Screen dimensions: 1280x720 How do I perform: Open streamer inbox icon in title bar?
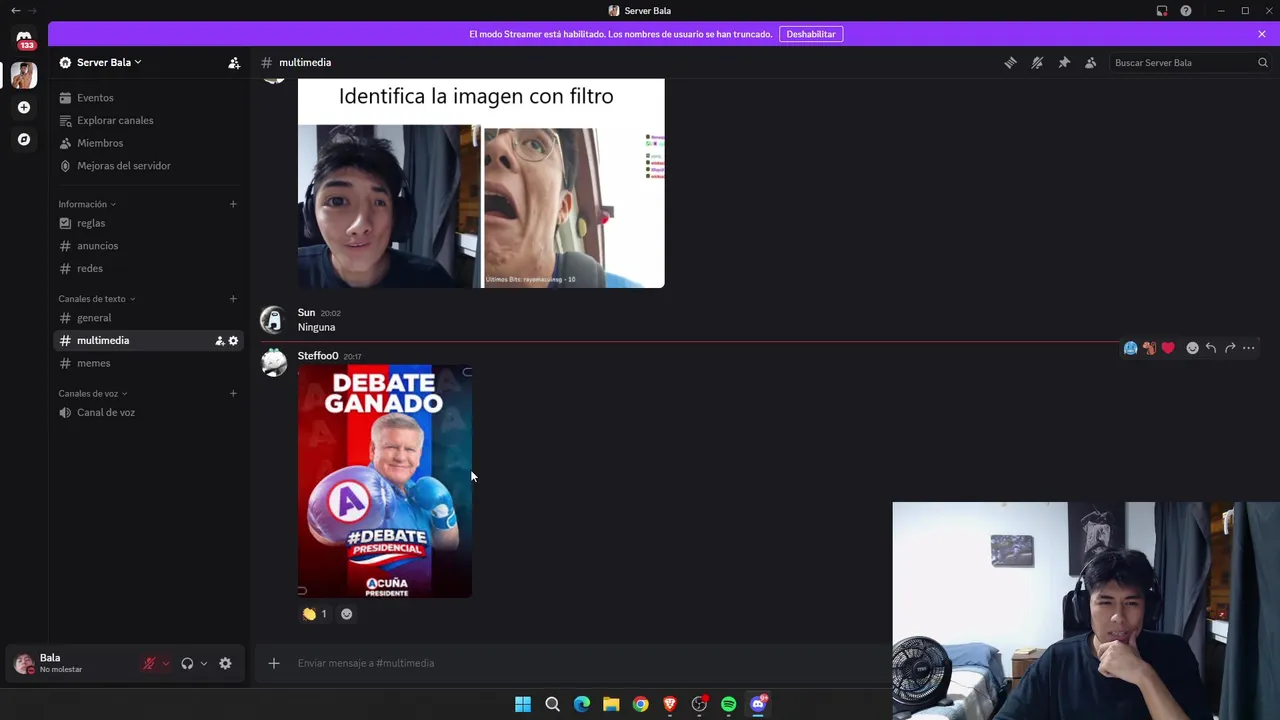pos(1162,11)
